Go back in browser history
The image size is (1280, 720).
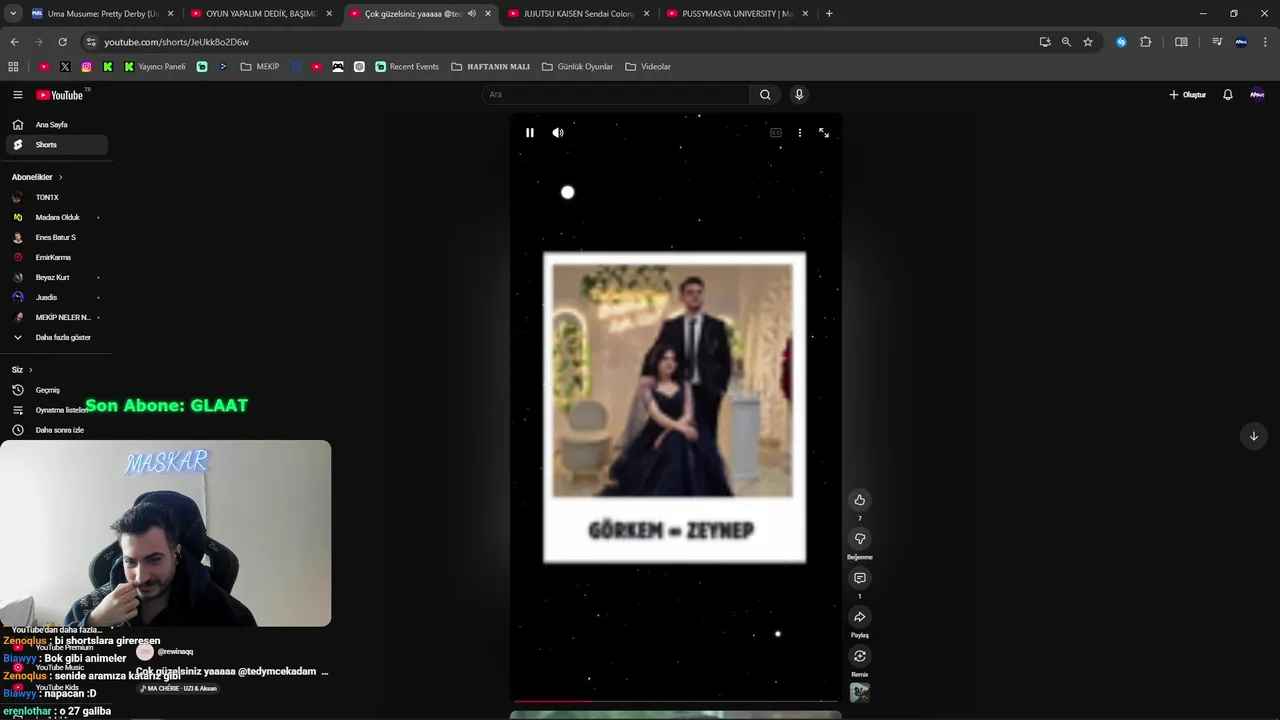point(14,42)
